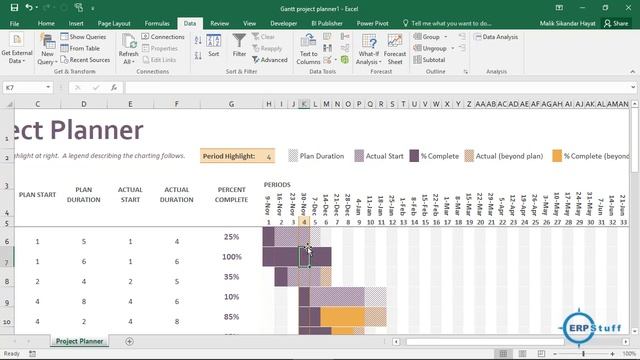Click Show Queries in Get & Transform
This screenshot has height=360, width=640.
coord(83,37)
